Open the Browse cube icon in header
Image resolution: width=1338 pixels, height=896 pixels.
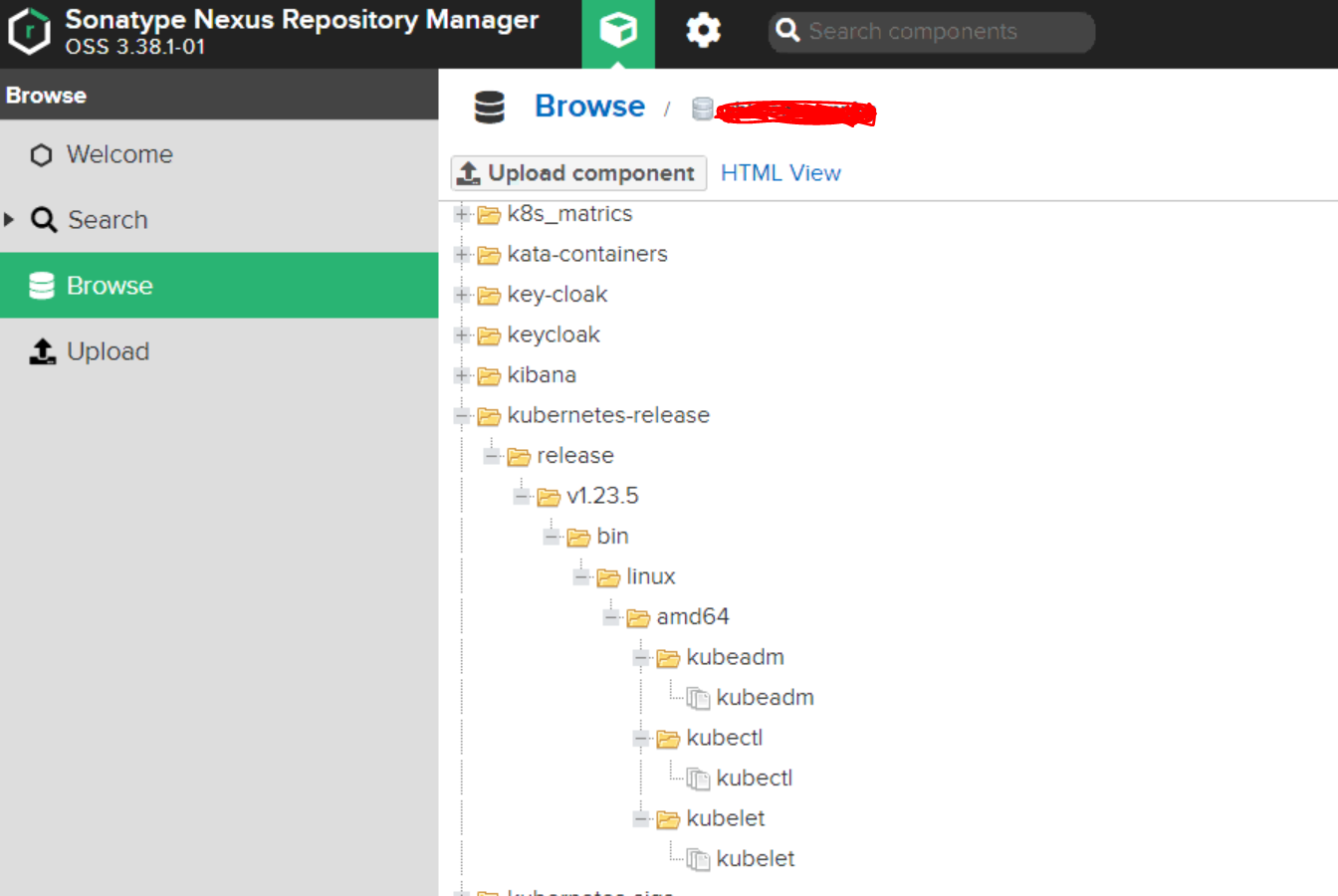pos(617,32)
